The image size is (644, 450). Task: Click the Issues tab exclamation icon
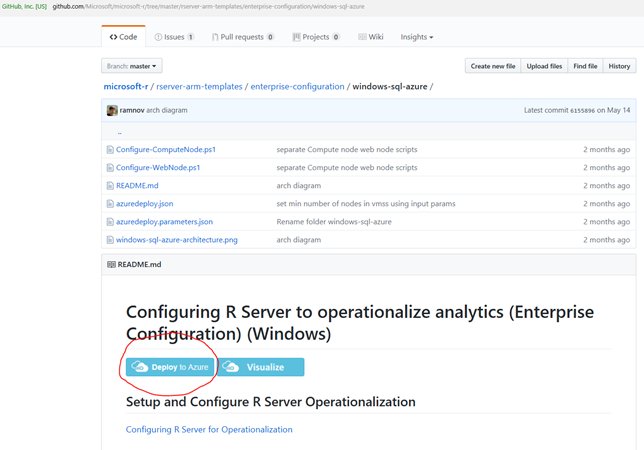coord(158,37)
